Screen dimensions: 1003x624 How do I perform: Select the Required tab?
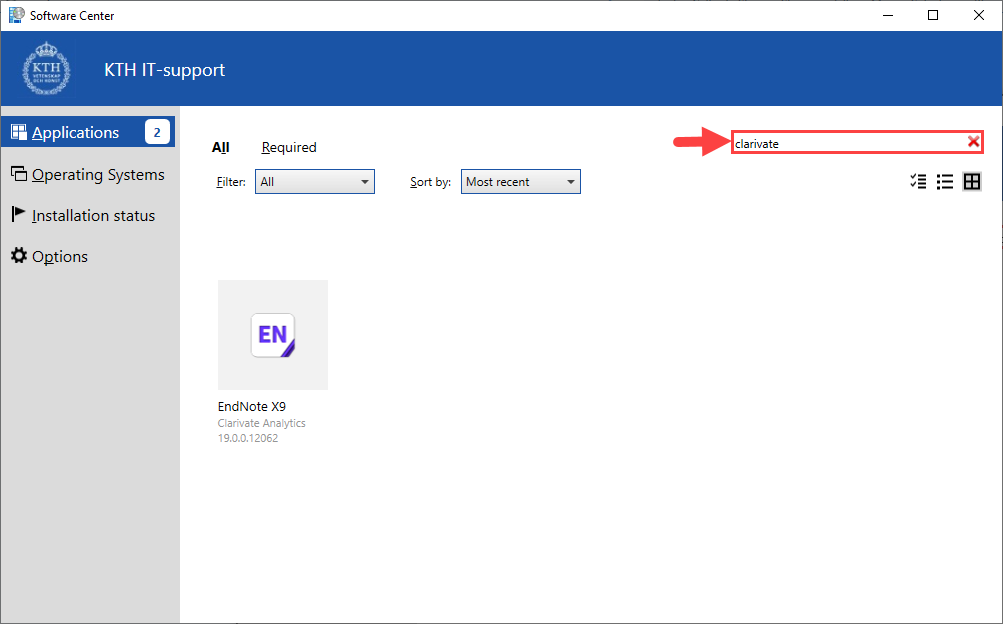[x=288, y=147]
